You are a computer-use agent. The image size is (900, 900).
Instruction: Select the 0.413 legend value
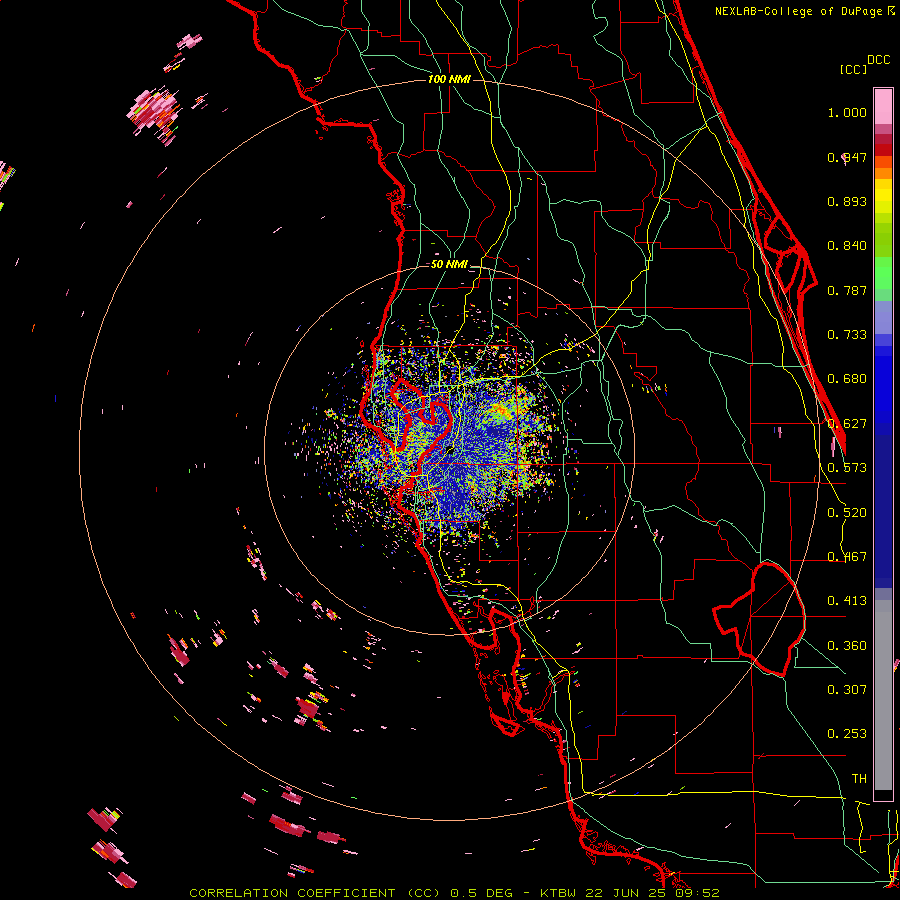click(x=847, y=601)
